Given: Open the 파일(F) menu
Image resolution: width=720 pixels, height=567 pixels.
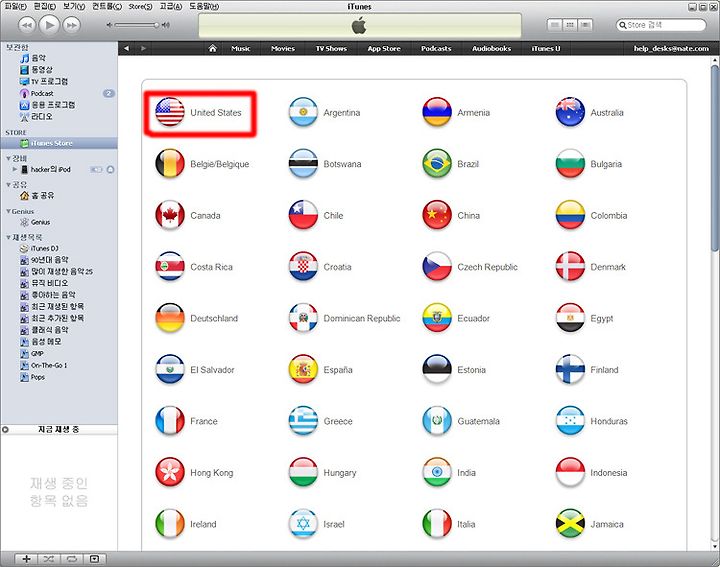Looking at the screenshot, I should pos(16,6).
